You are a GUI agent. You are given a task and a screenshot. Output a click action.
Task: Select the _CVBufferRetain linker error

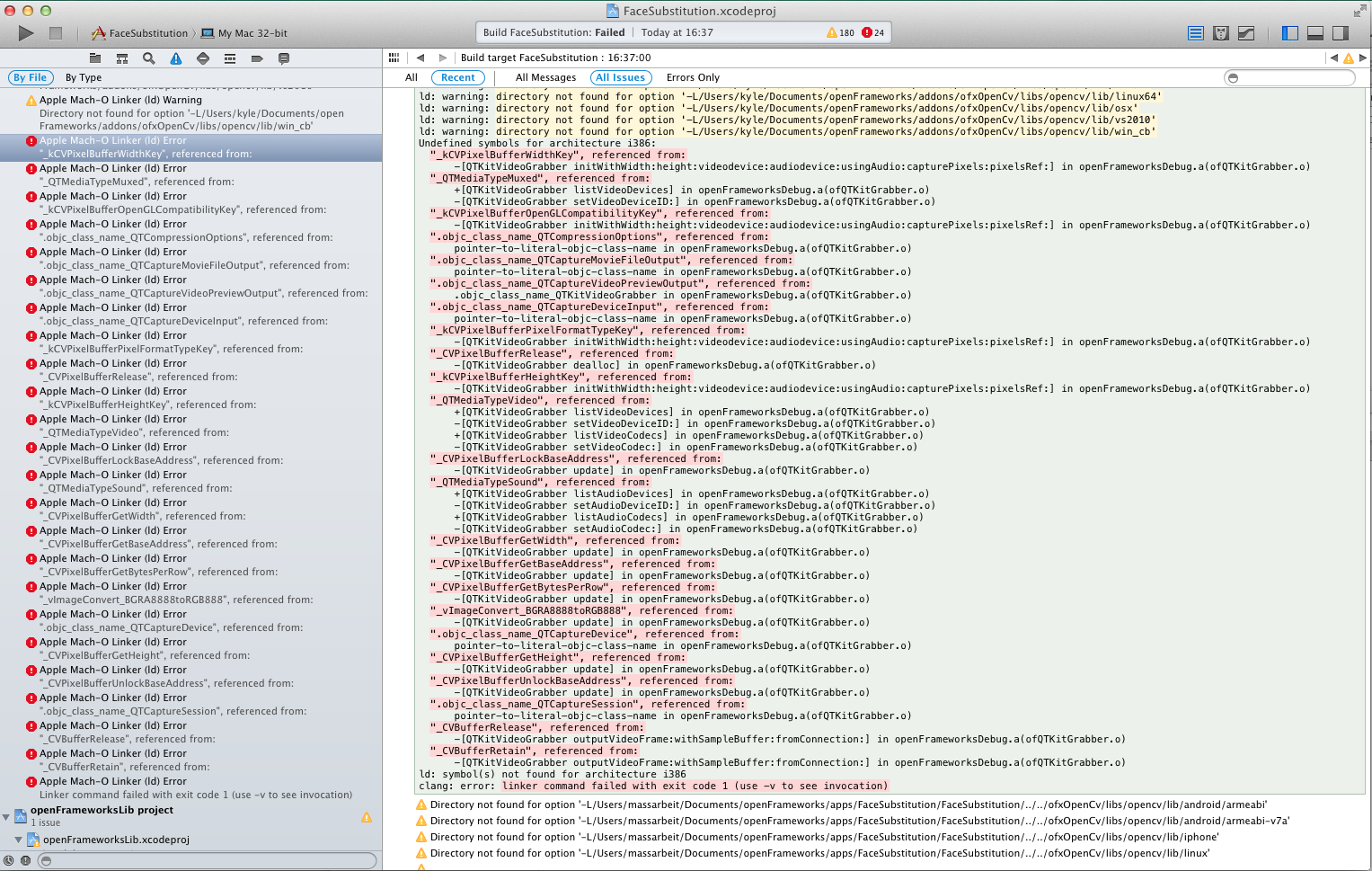click(190, 760)
